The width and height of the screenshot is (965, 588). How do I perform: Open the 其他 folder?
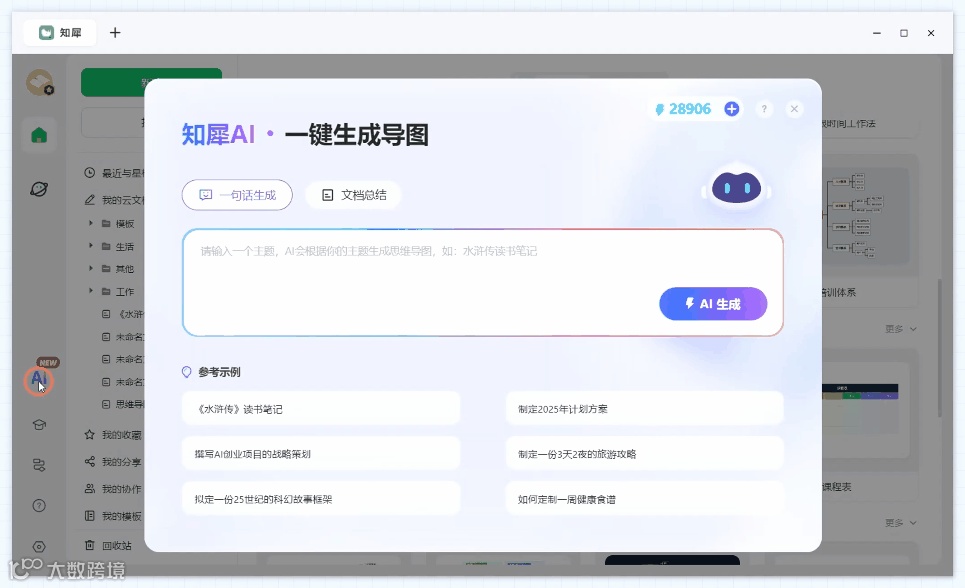point(118,269)
